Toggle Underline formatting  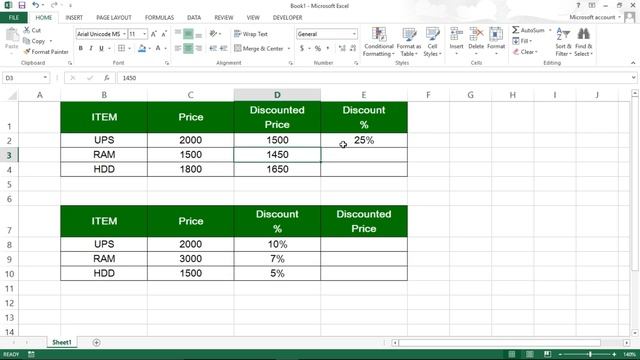pyautogui.click(x=101, y=48)
